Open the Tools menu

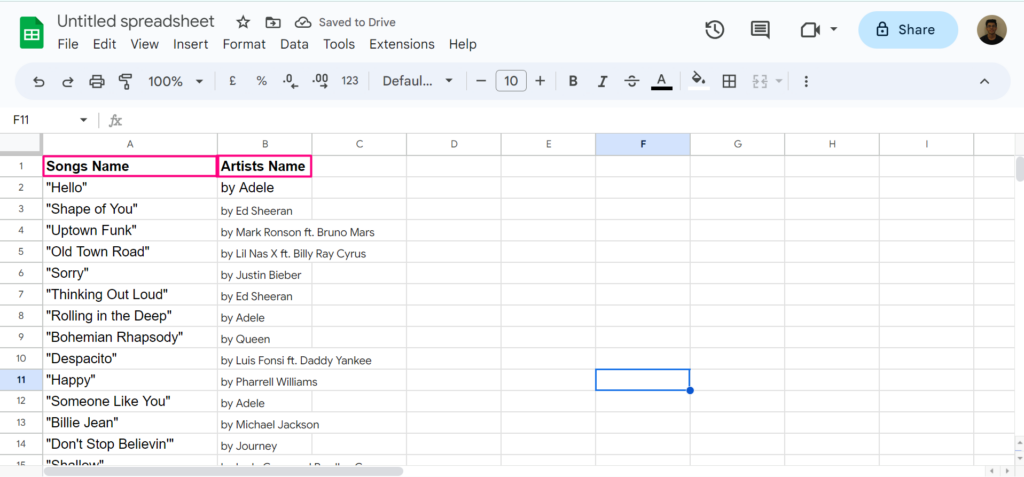point(339,44)
